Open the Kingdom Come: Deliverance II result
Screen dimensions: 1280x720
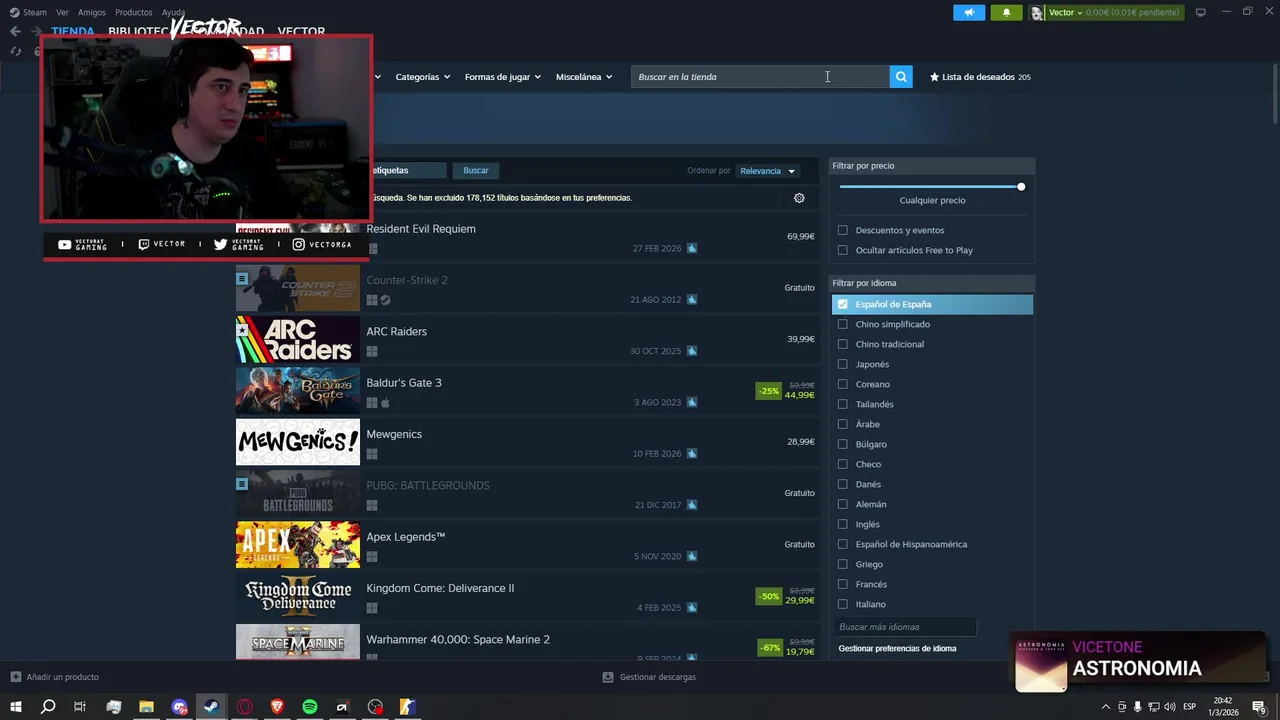528,595
